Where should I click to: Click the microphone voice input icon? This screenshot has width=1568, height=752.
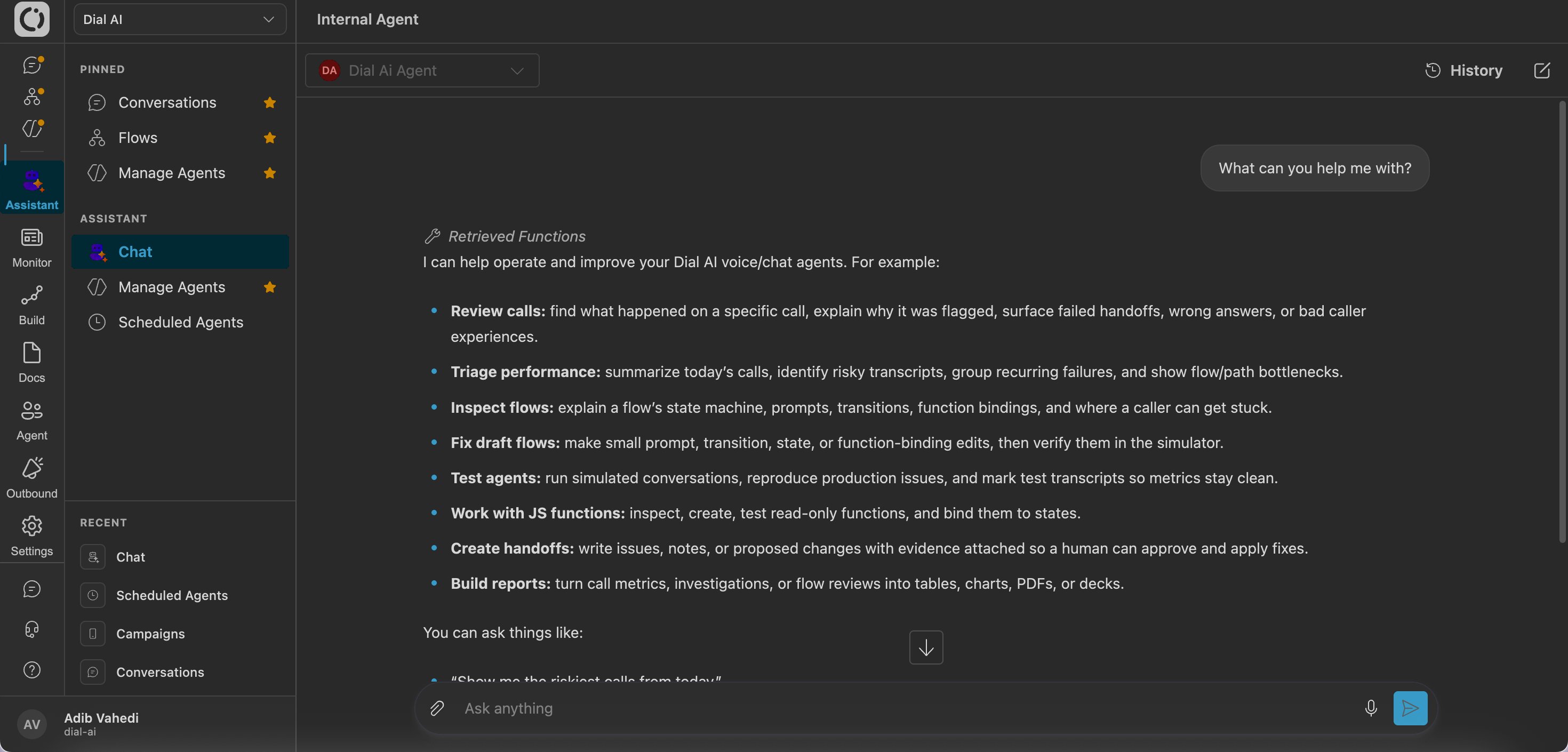click(1371, 708)
